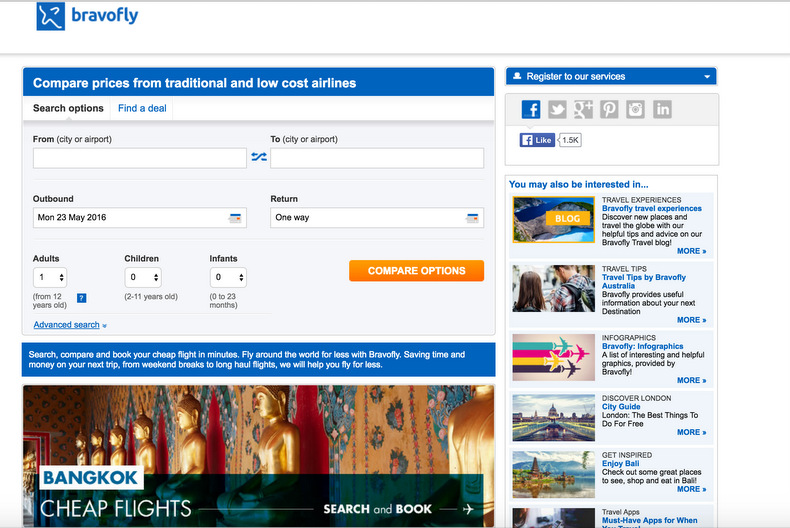Image resolution: width=790 pixels, height=528 pixels.
Task: Click the To city or airport field
Action: coord(377,158)
